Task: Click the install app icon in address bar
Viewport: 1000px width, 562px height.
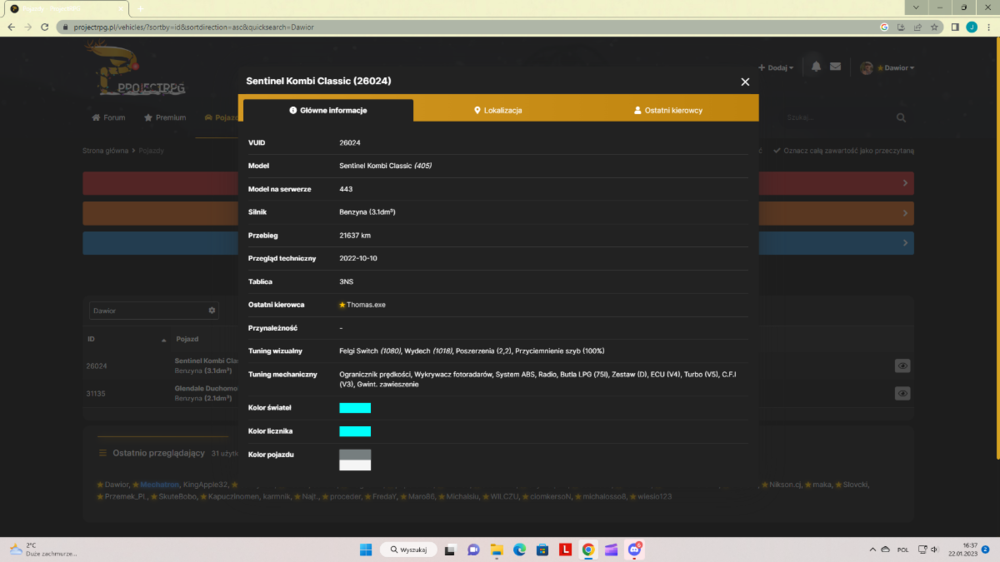Action: (x=901, y=27)
